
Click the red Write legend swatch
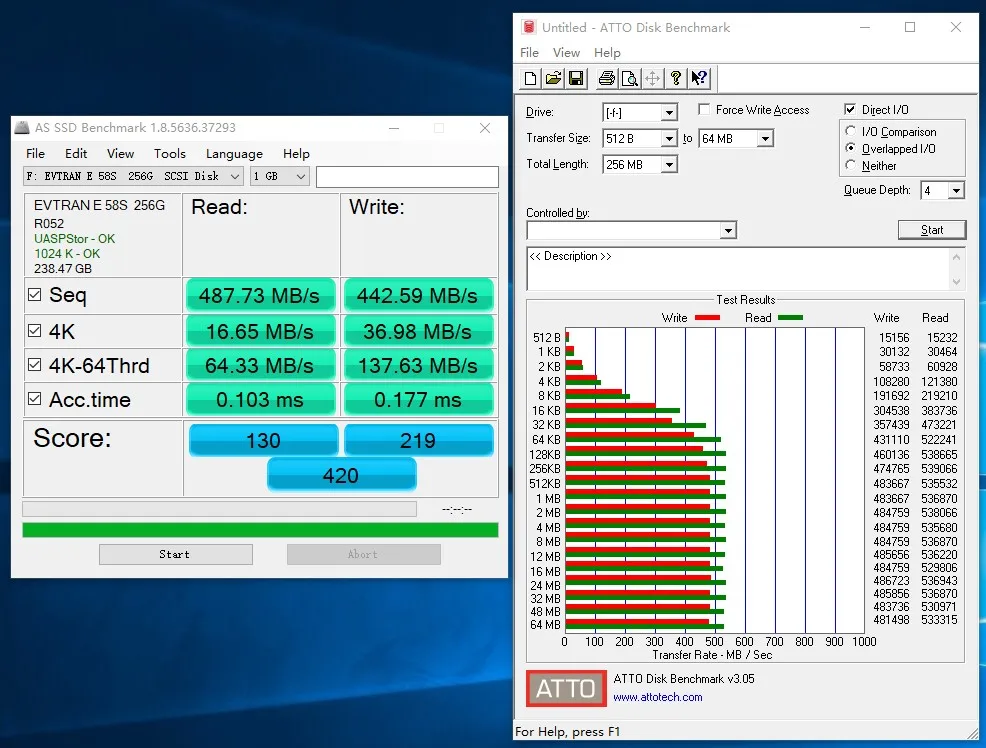pos(707,318)
